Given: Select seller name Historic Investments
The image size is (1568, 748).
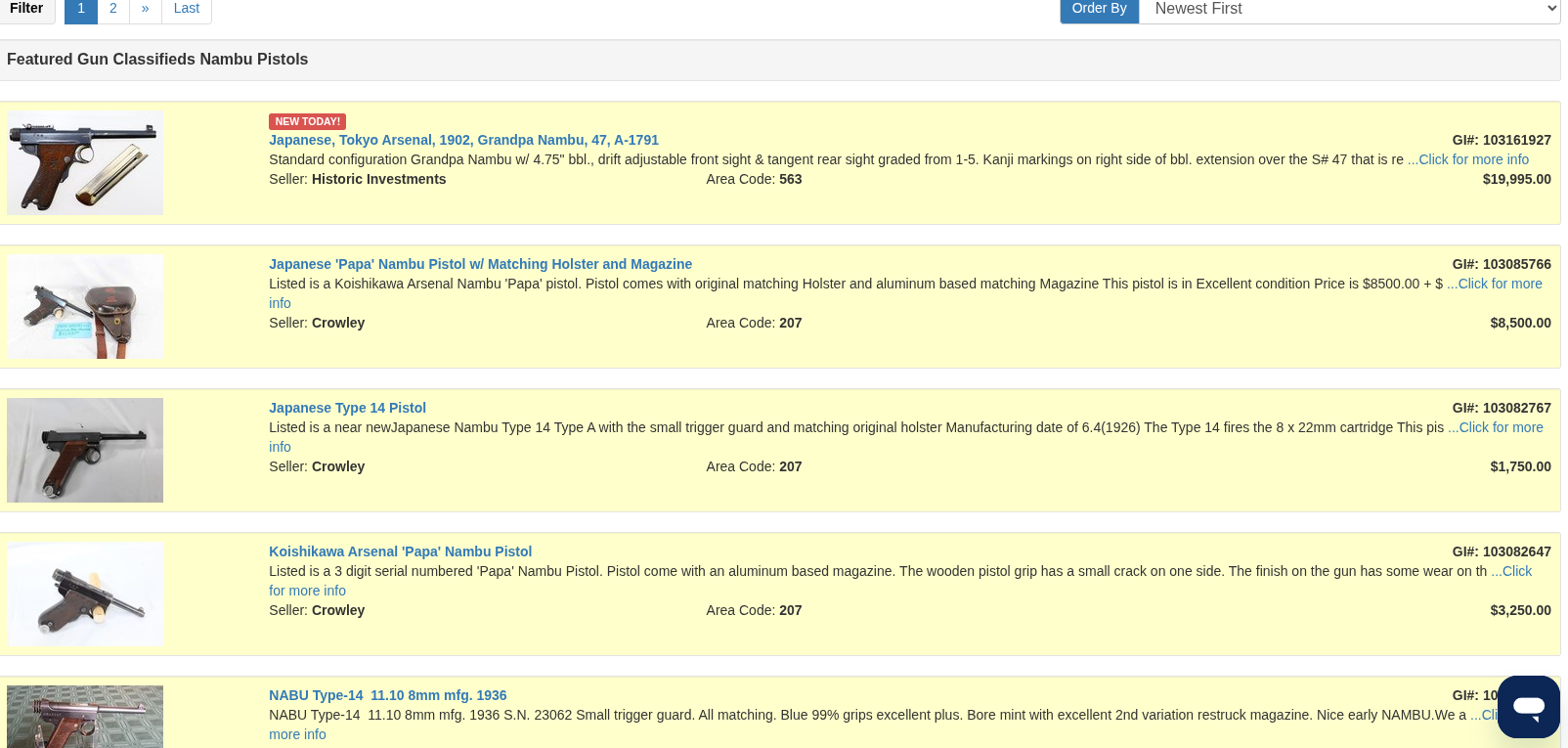Looking at the screenshot, I should tap(378, 179).
